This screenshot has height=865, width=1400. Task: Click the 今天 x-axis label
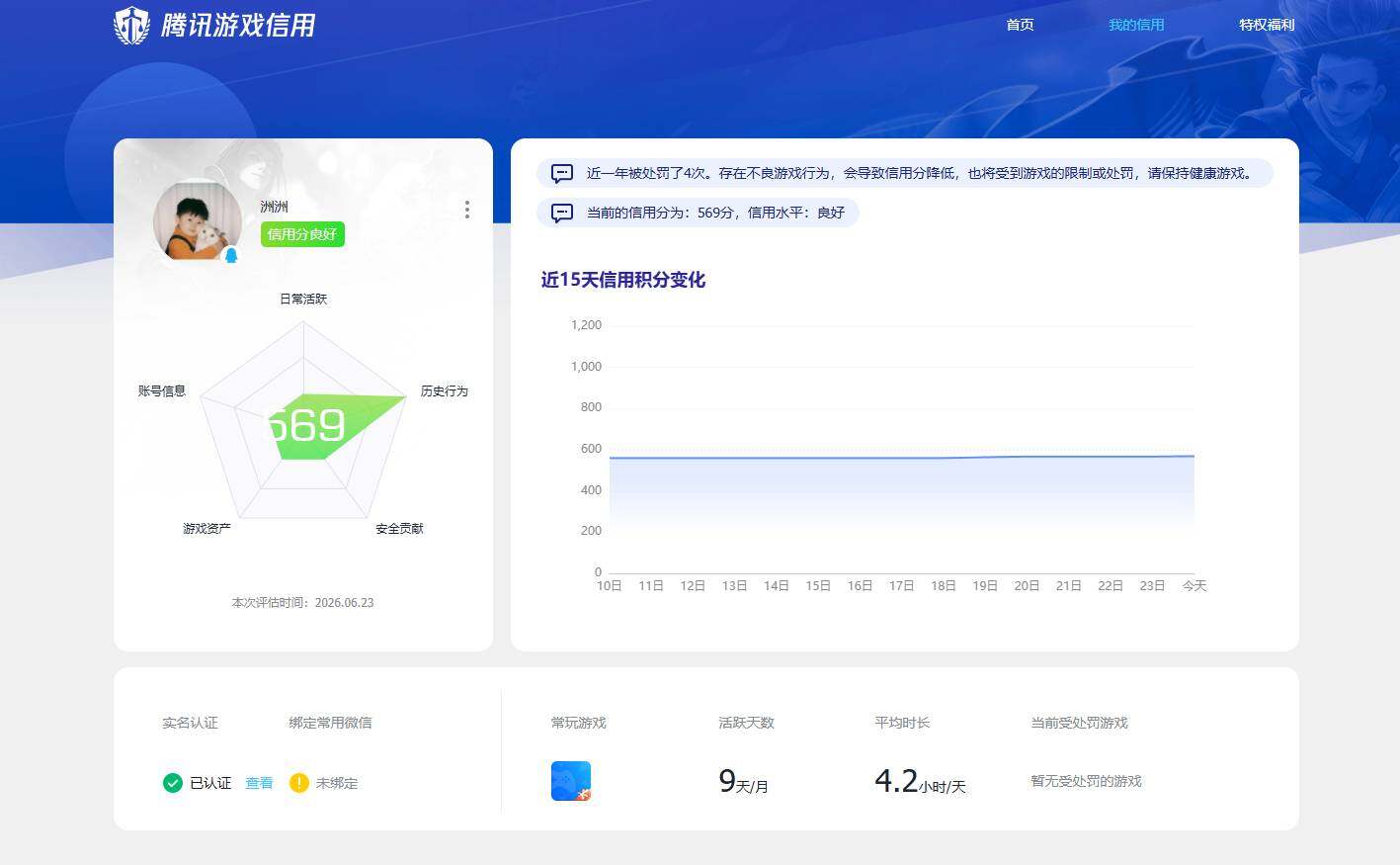click(x=1194, y=586)
